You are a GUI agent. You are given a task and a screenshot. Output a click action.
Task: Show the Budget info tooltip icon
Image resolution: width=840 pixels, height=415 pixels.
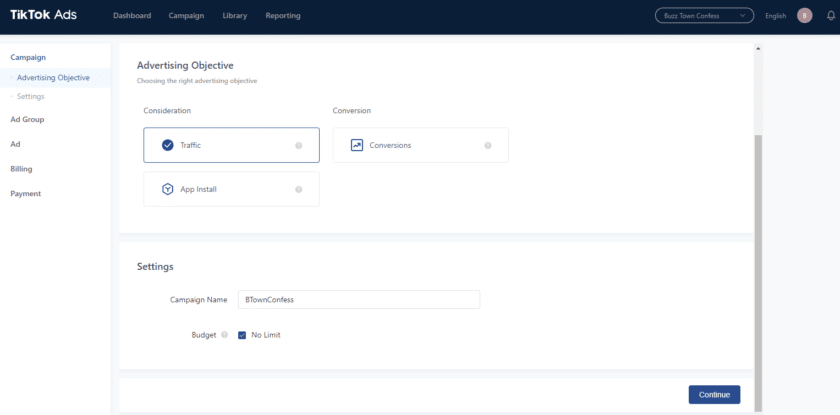click(x=224, y=335)
